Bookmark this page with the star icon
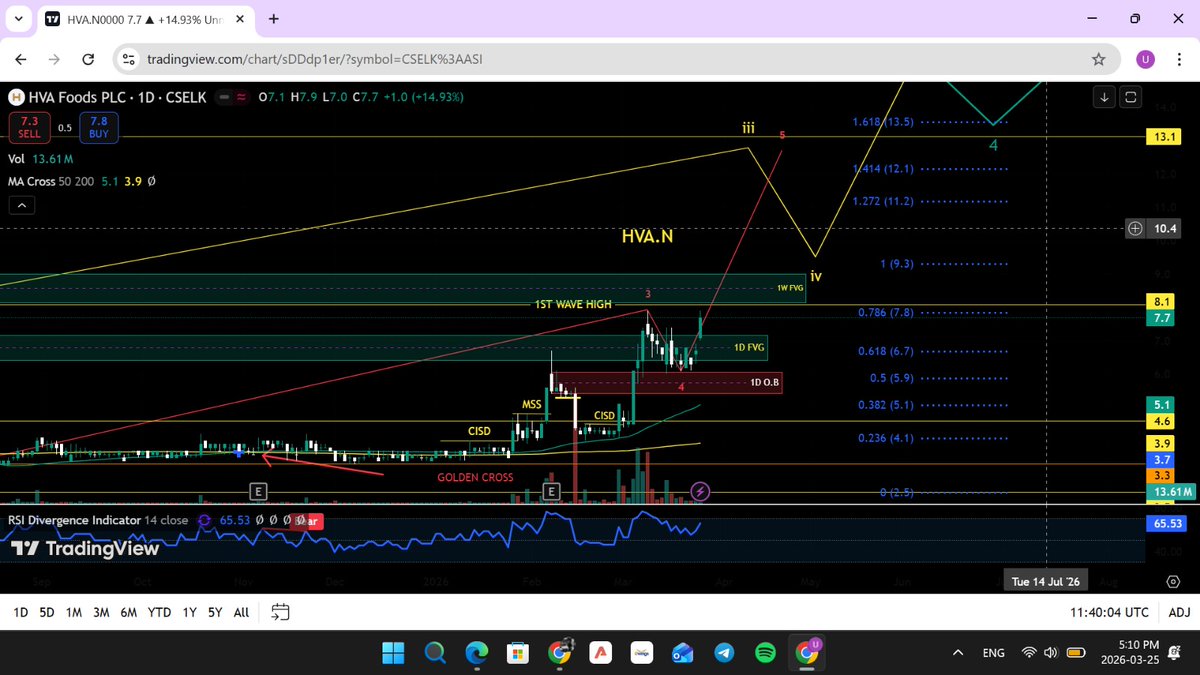Viewport: 1200px width, 675px height. (1099, 60)
